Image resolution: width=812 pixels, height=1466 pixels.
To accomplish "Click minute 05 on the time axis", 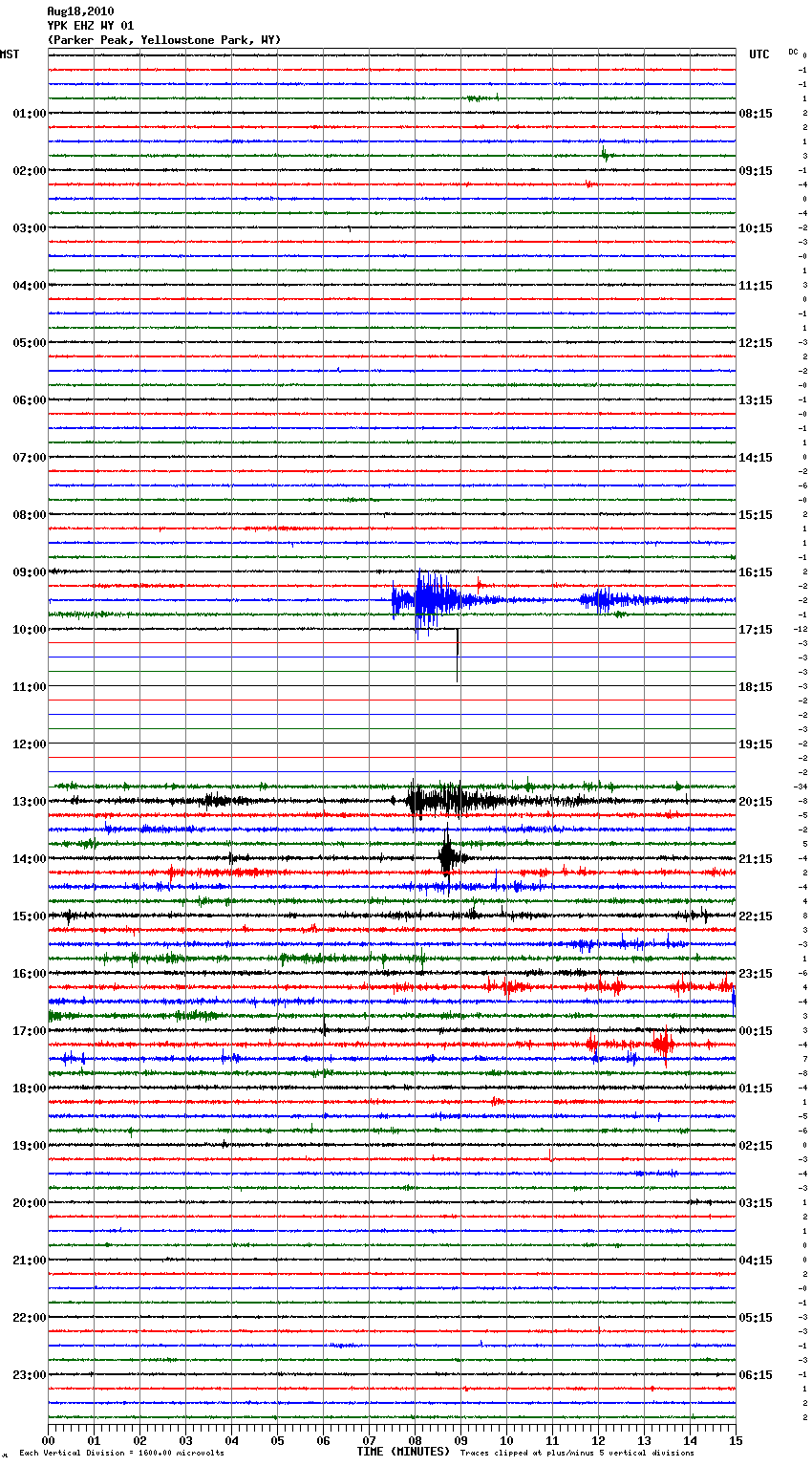I will (277, 1440).
